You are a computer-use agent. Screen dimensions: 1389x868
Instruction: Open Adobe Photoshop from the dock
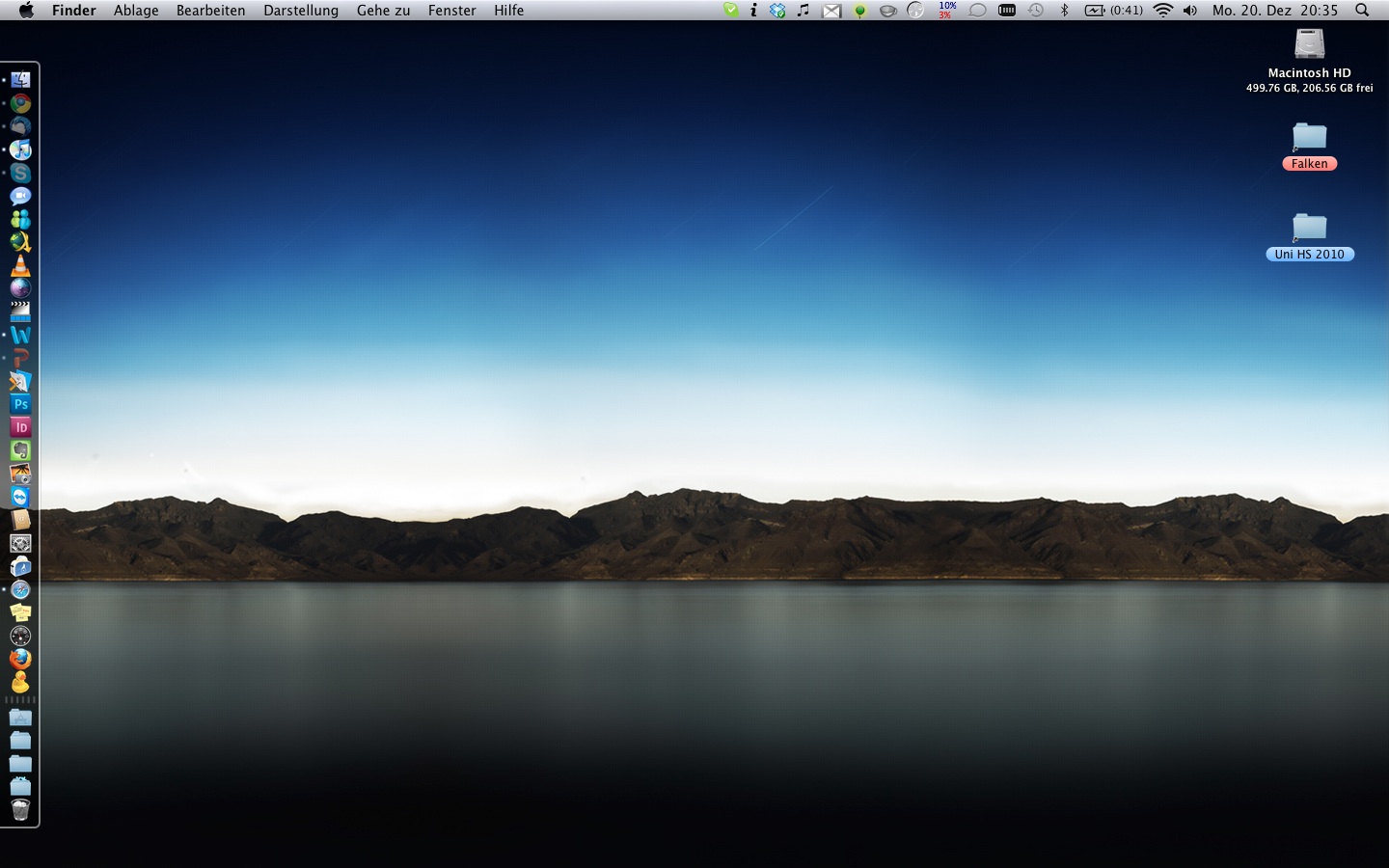(20, 404)
